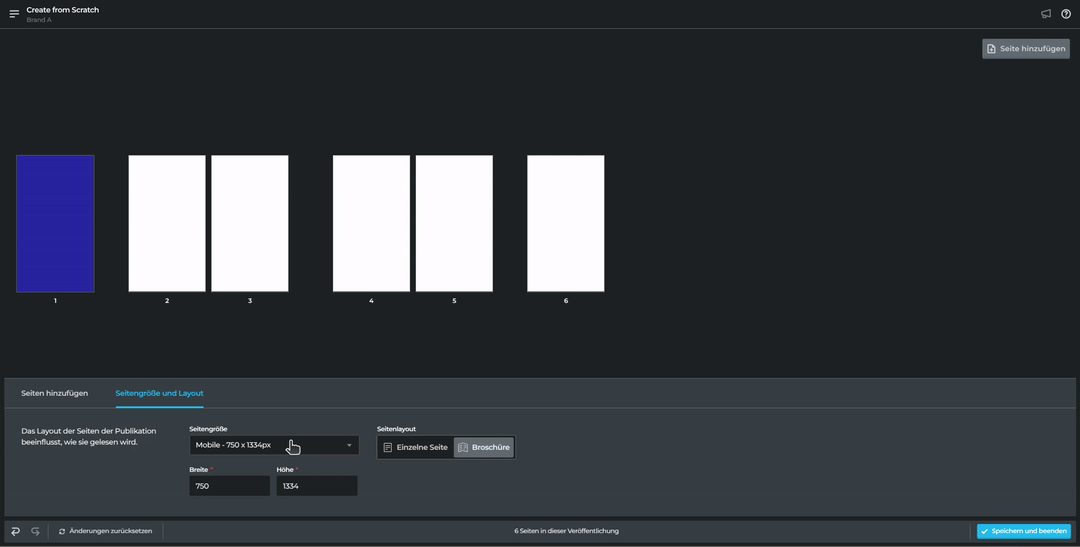Select Broschüre layout option

484,447
